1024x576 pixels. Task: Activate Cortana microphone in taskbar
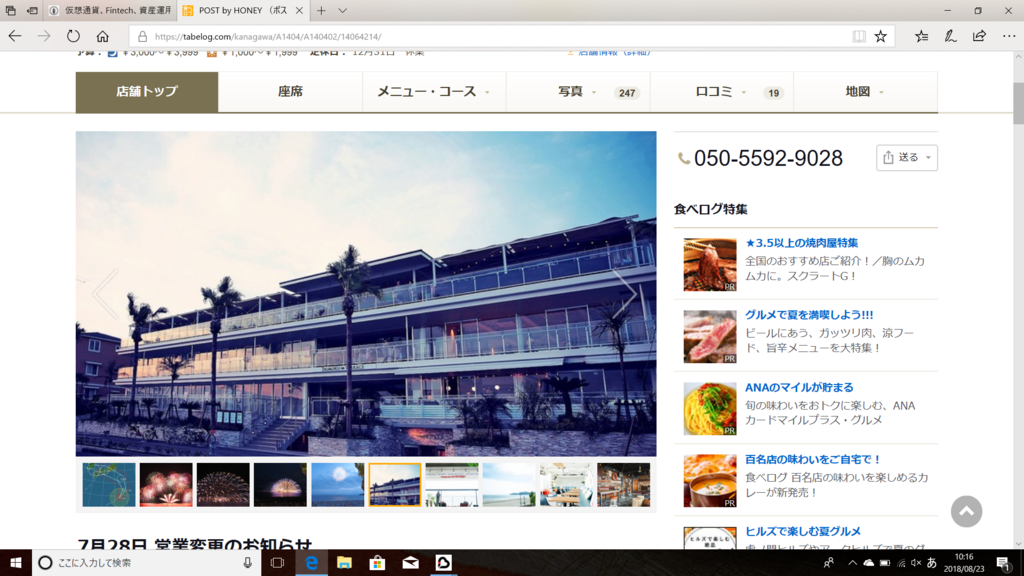[x=248, y=562]
